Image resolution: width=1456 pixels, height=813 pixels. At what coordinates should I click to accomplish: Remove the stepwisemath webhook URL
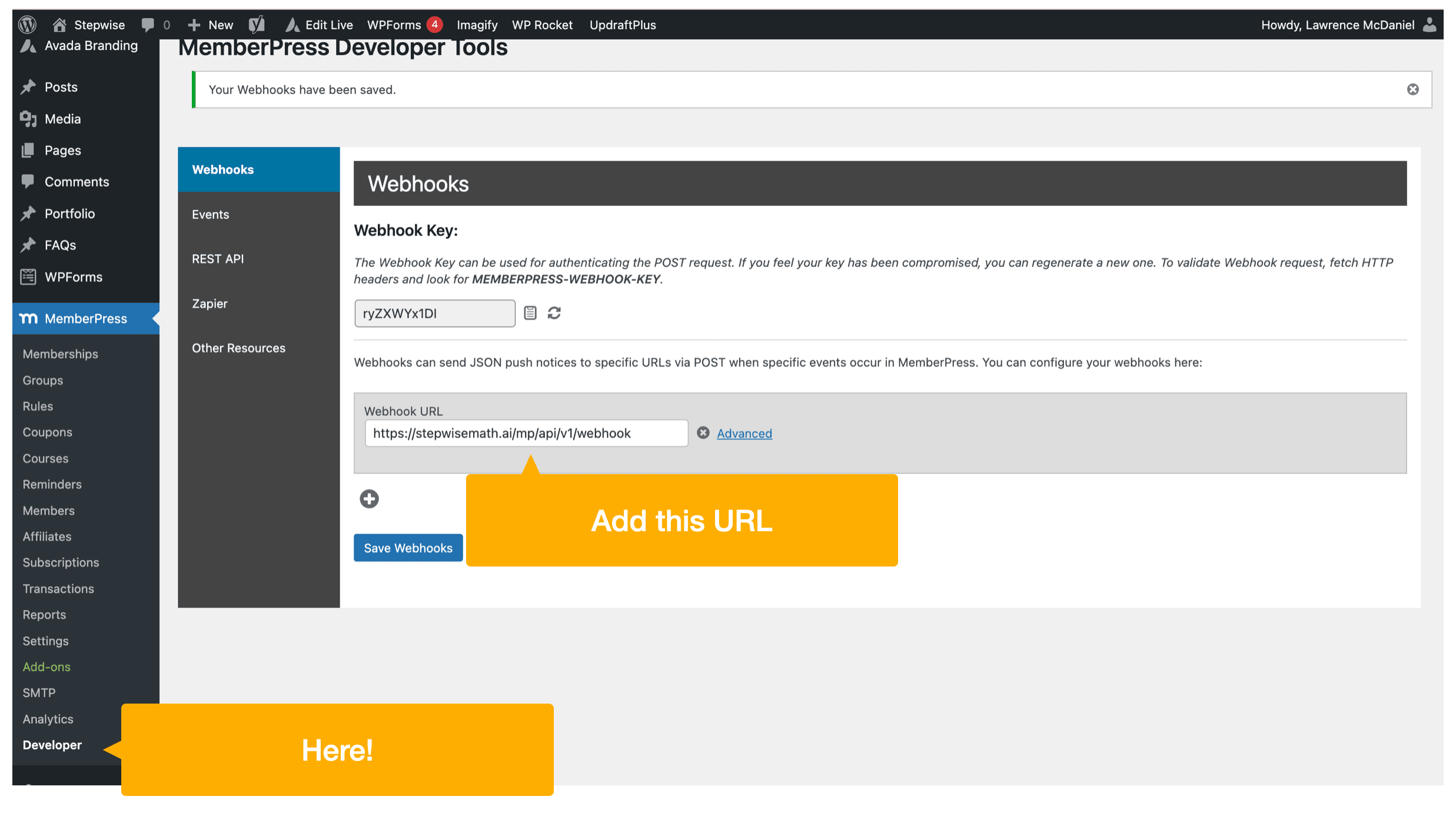pos(703,433)
